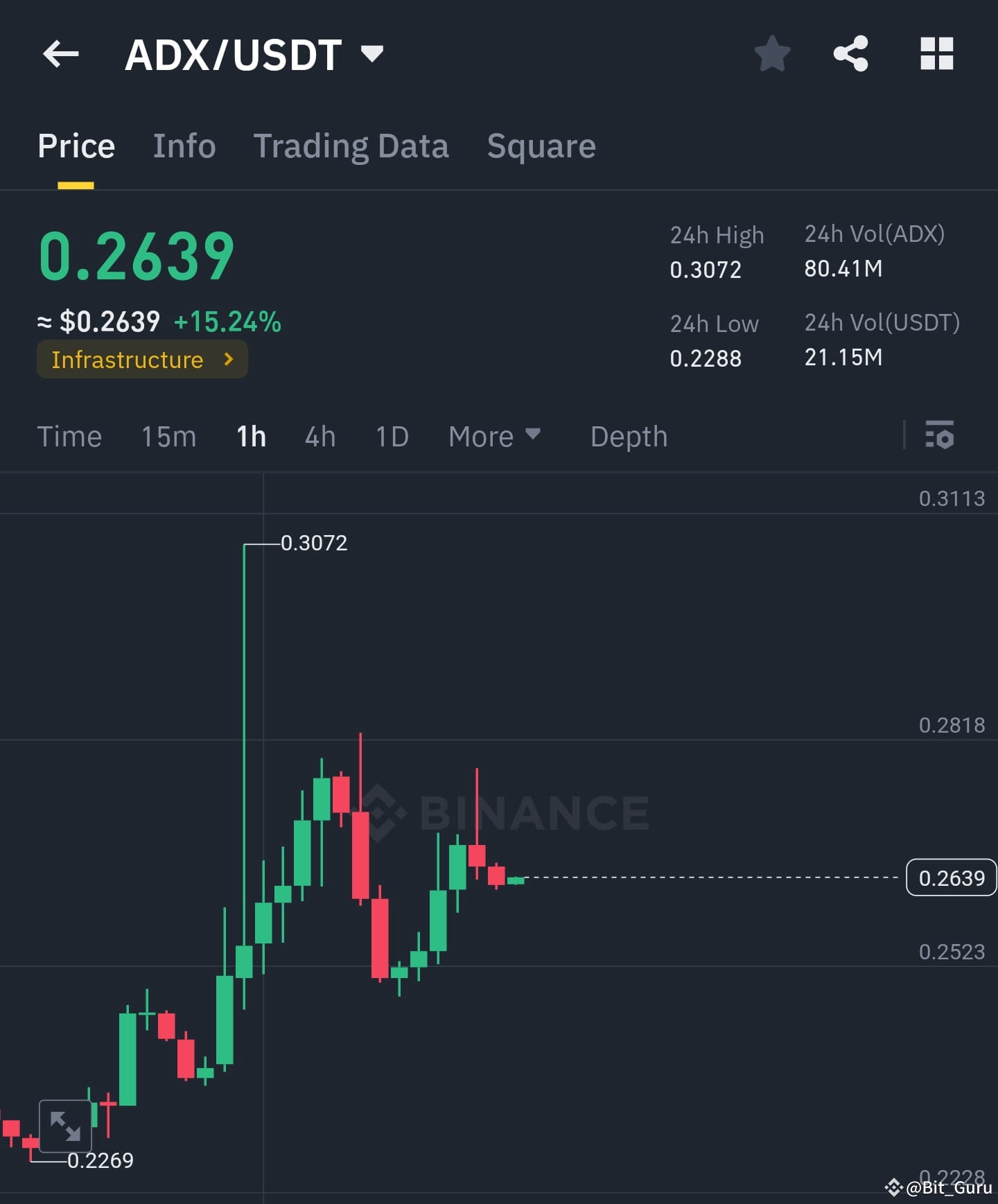Add ADX/USDT to favorites via star icon
The image size is (998, 1204).
772,54
